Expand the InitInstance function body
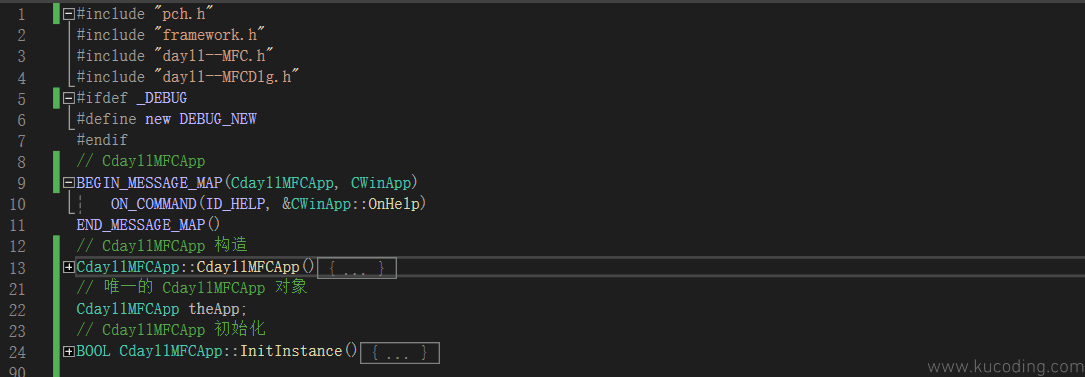1085x377 pixels. tap(69, 351)
